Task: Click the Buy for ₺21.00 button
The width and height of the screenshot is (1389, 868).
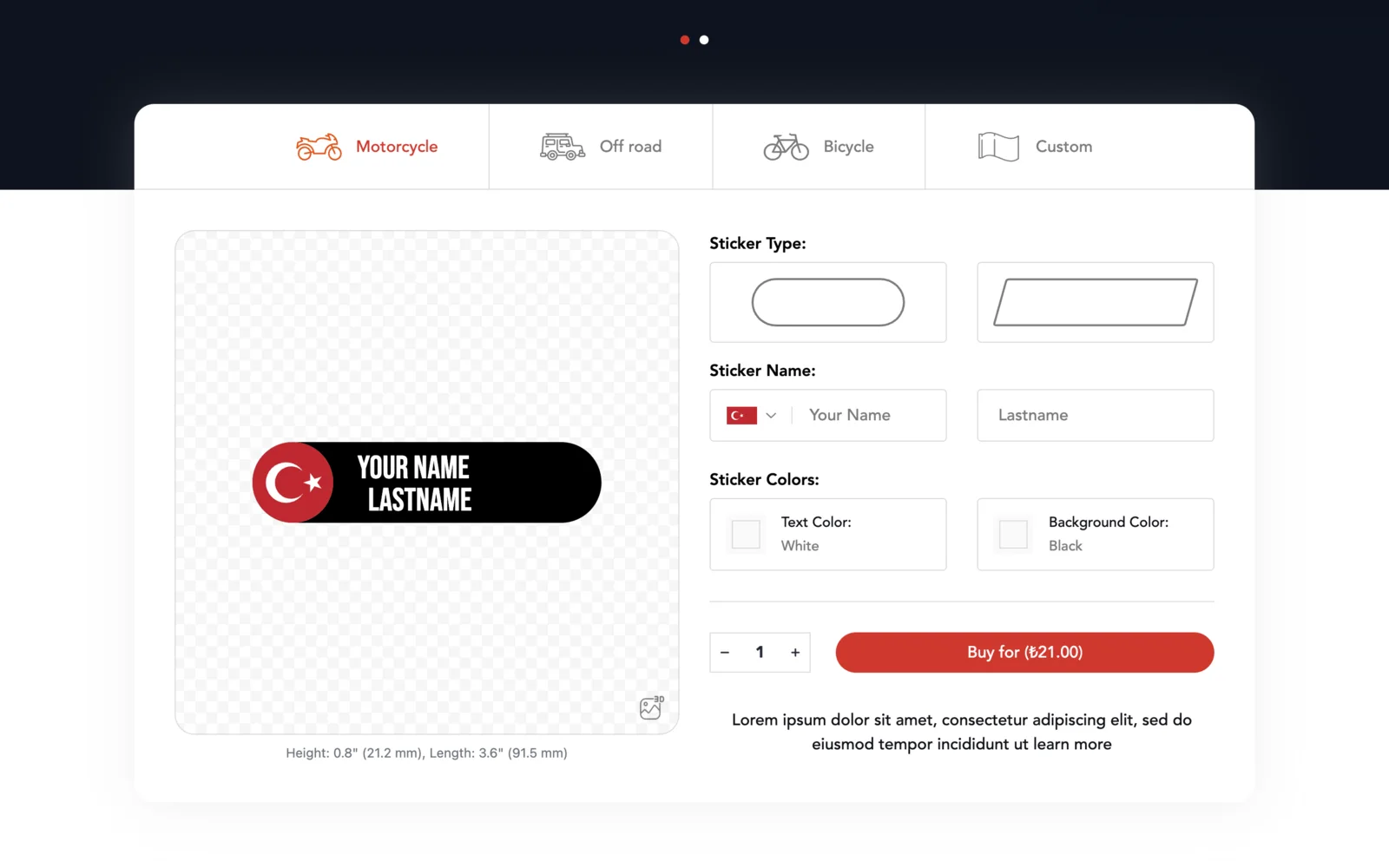Action: click(1024, 652)
